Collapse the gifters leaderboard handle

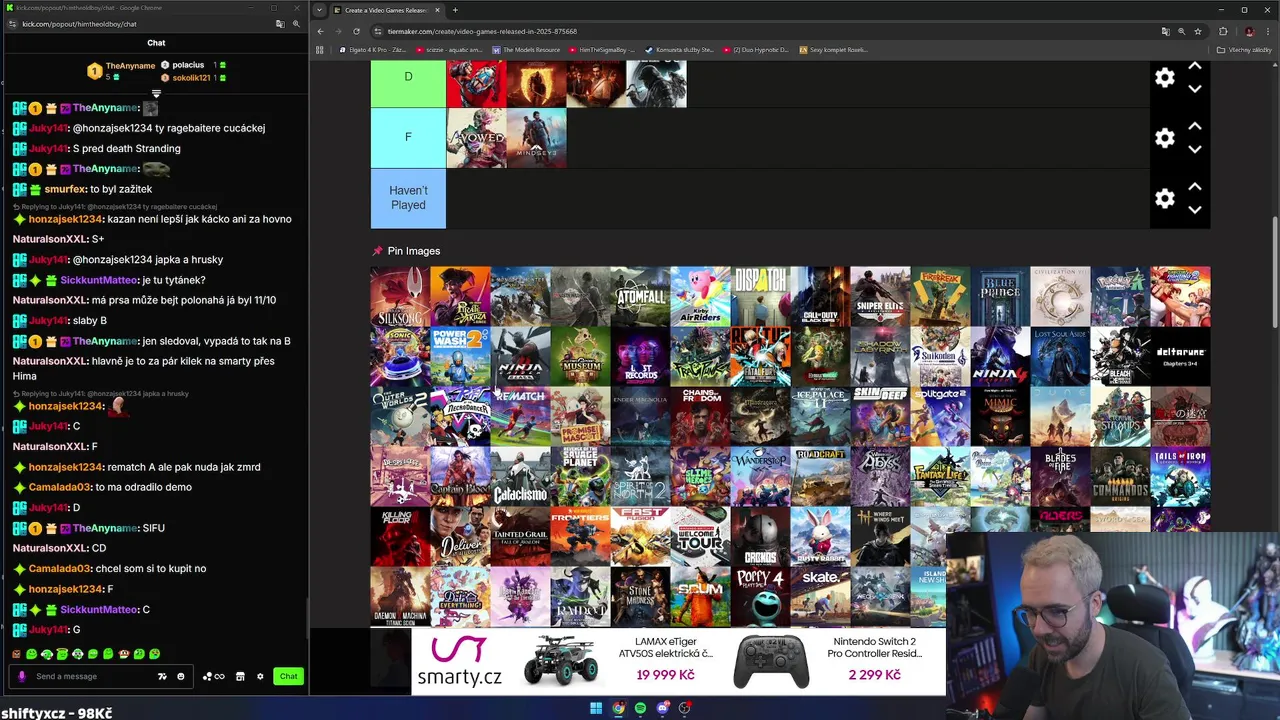[156, 93]
